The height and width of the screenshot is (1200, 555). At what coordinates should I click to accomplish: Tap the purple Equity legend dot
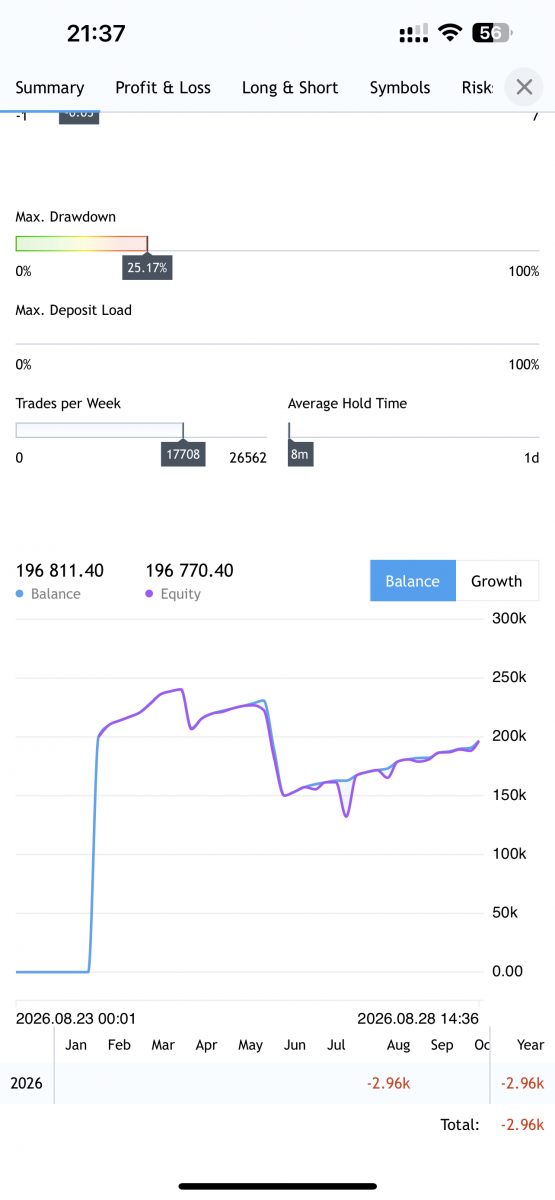150,594
